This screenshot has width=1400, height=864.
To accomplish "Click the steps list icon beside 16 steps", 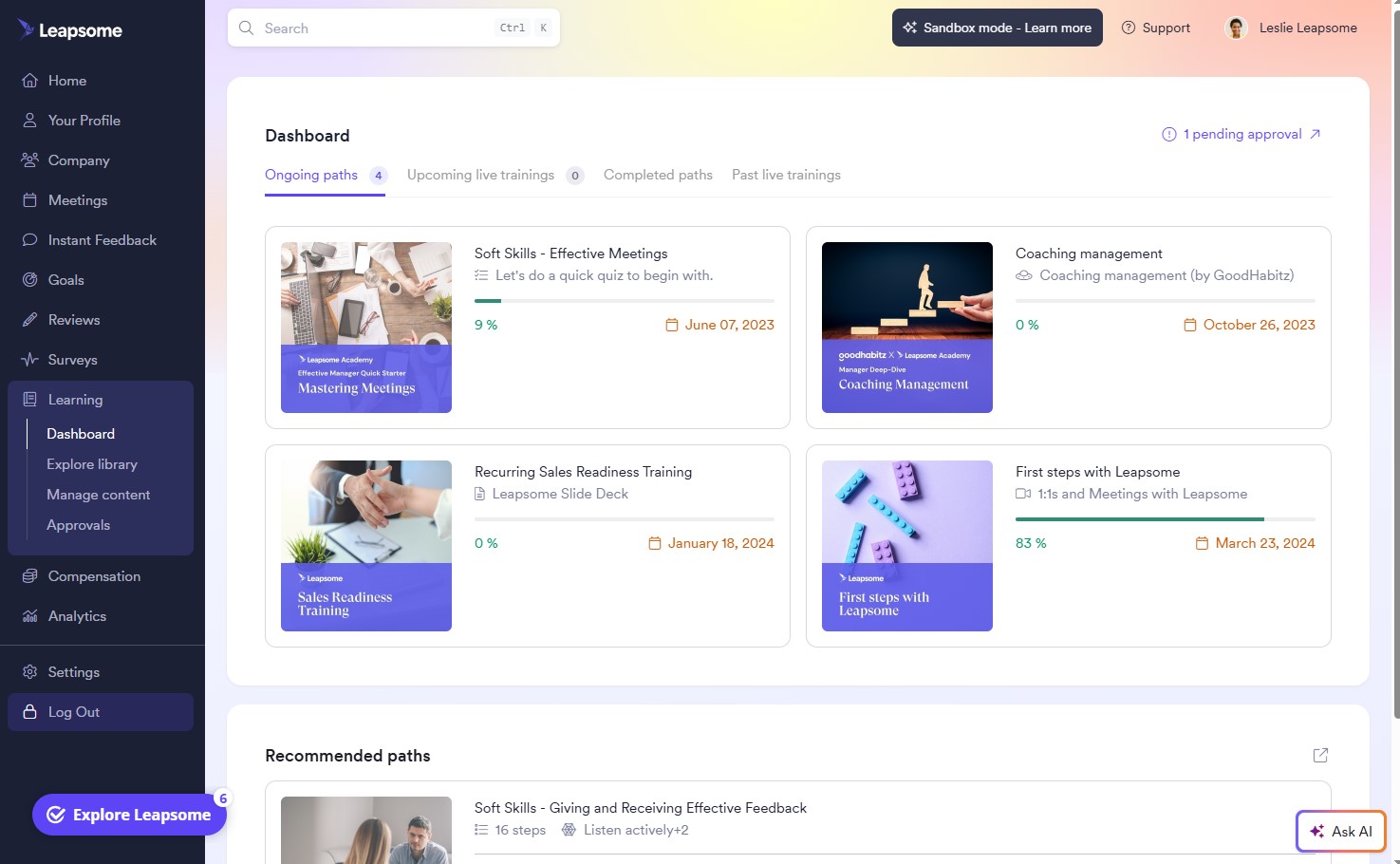I will click(x=481, y=830).
